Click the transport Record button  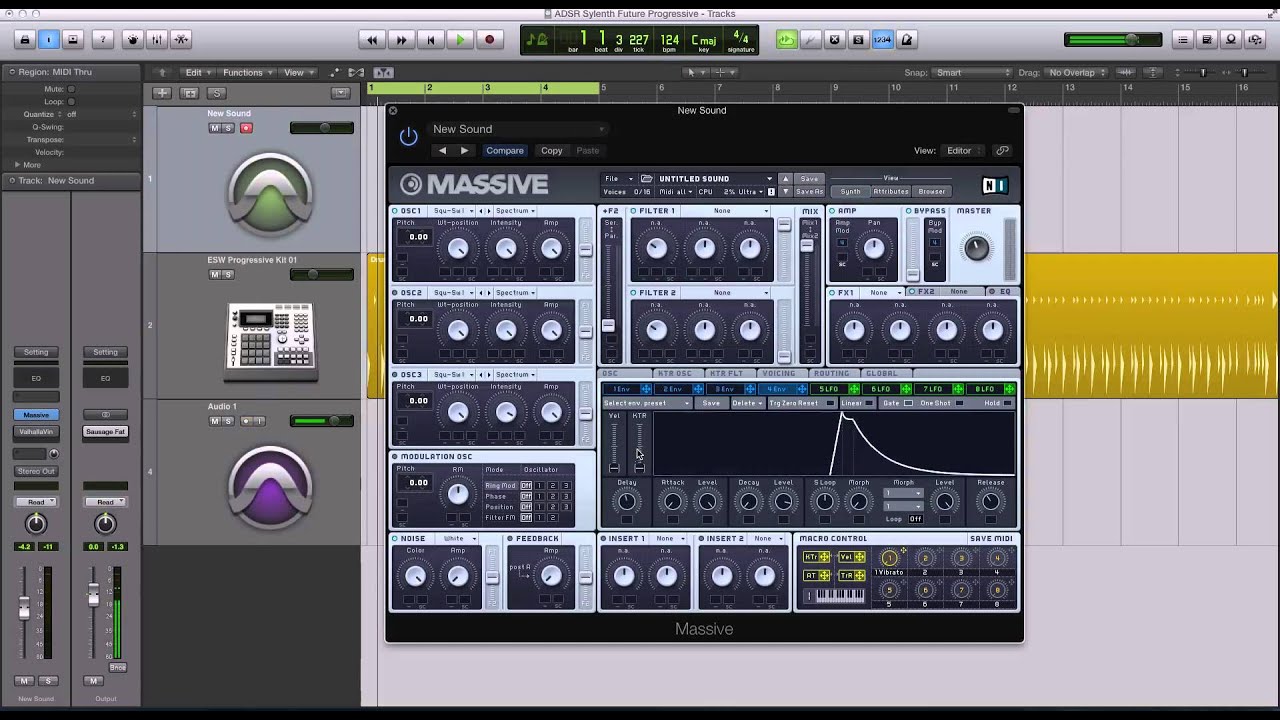tap(489, 40)
